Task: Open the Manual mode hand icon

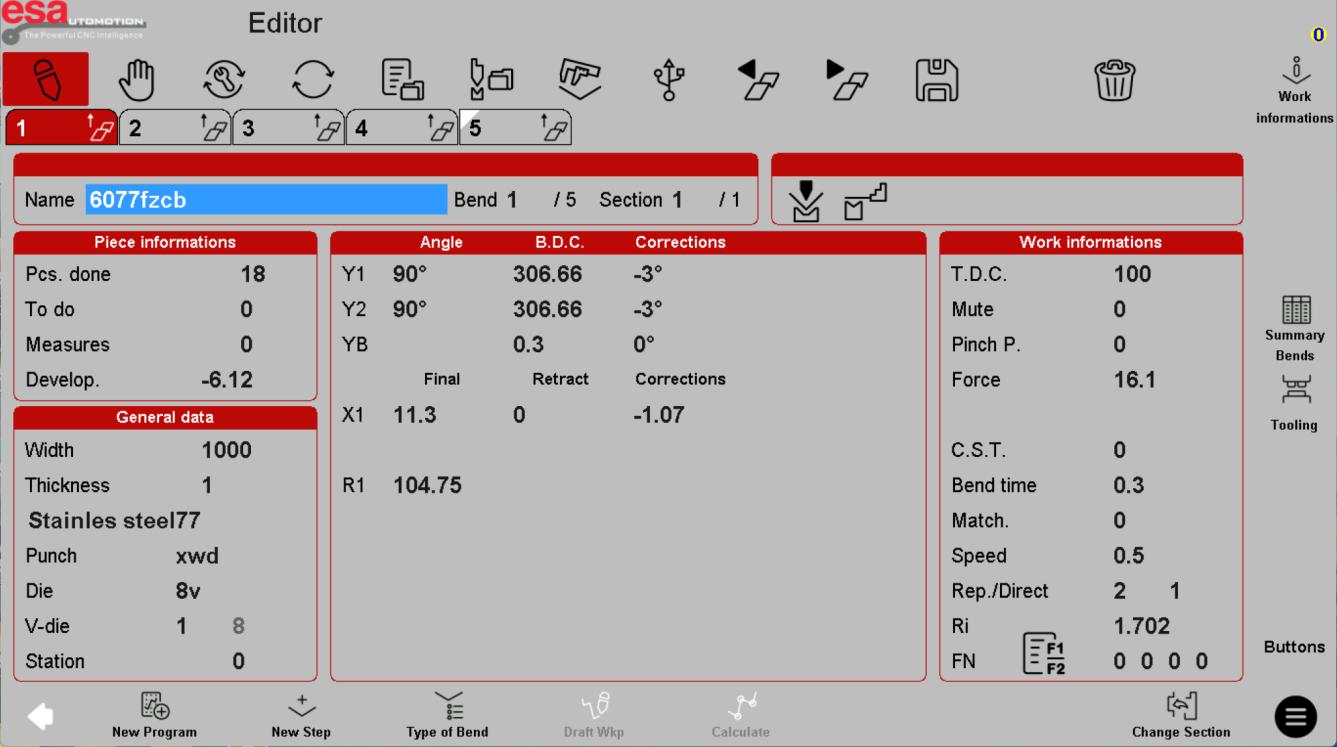Action: 136,80
